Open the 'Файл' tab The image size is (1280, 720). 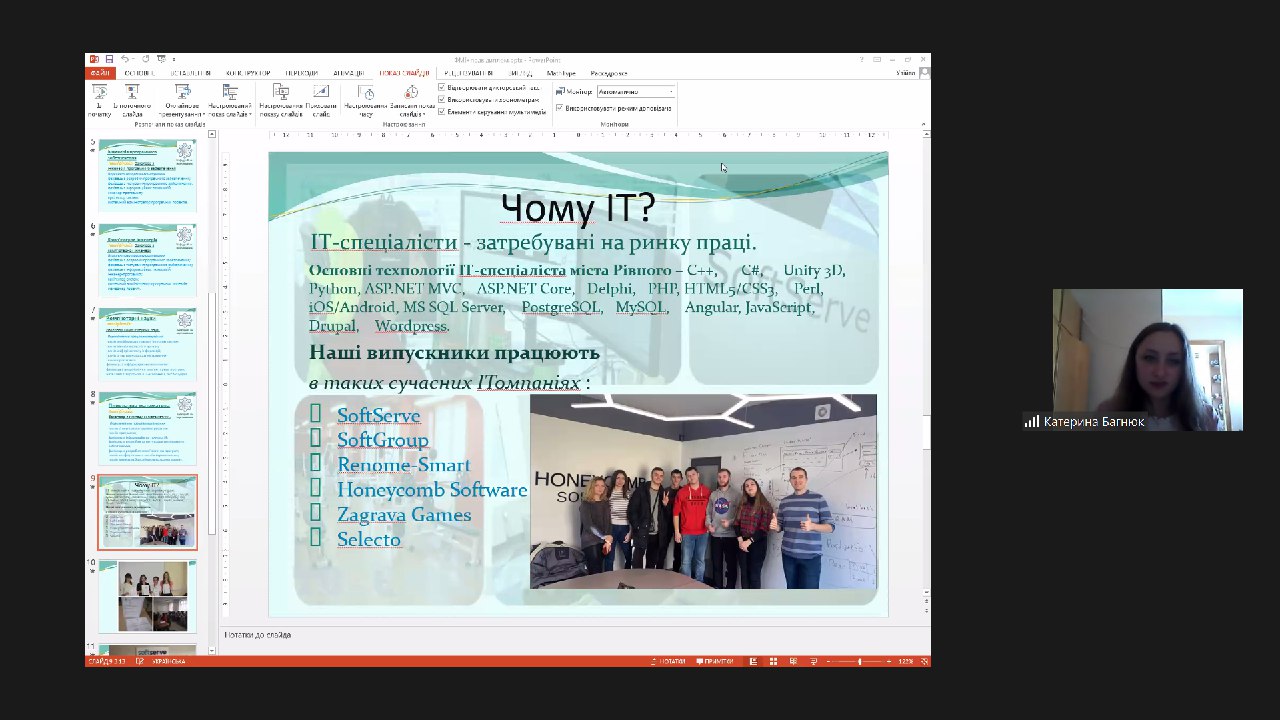click(100, 73)
